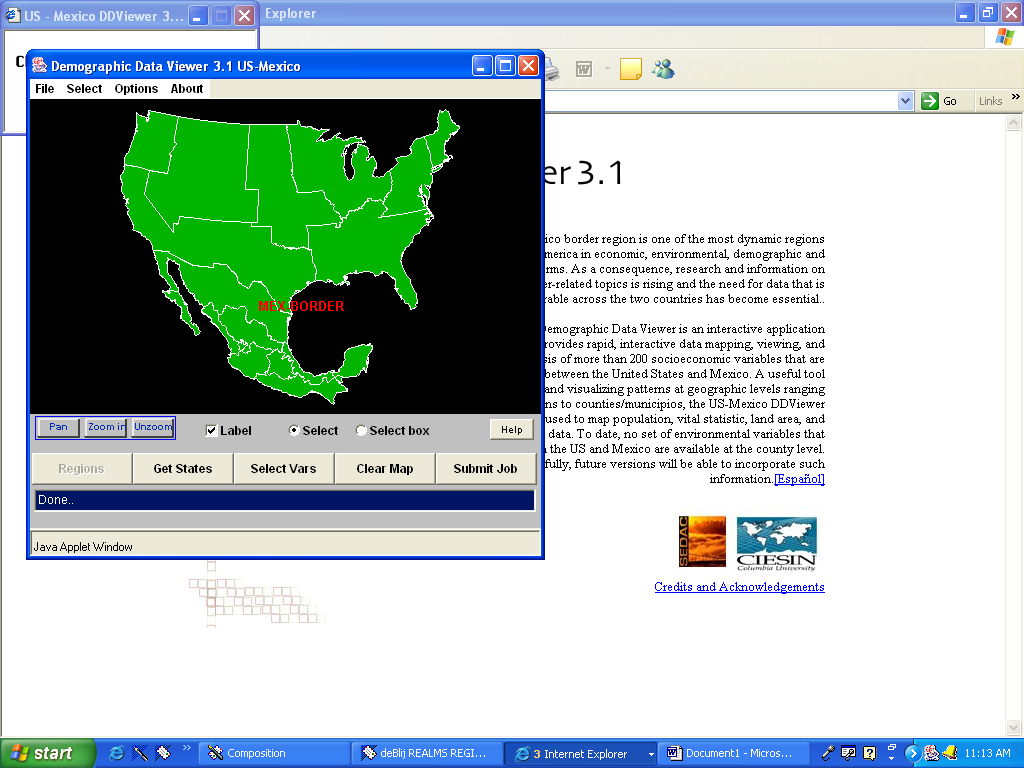Click the MEX.BORDER label on the map
Screen dimensions: 1024x768
click(x=301, y=306)
